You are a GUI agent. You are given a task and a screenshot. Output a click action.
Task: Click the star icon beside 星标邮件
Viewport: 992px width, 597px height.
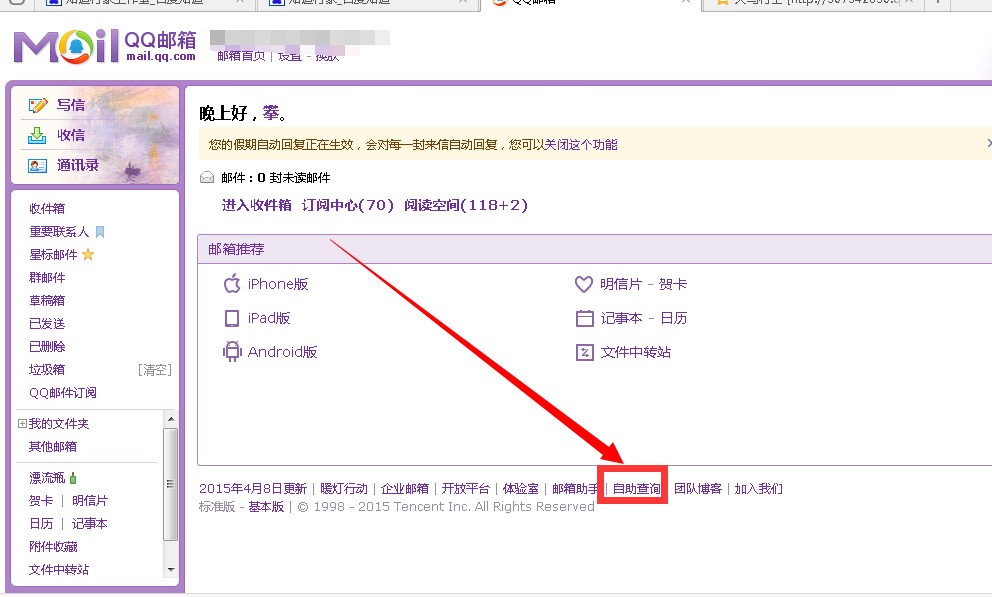tap(88, 254)
